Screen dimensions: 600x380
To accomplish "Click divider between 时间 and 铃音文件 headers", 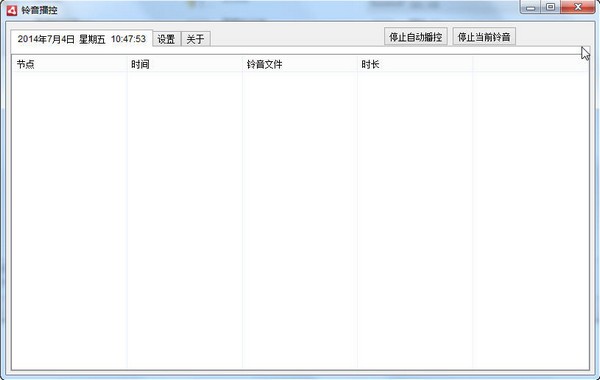I will coord(242,64).
